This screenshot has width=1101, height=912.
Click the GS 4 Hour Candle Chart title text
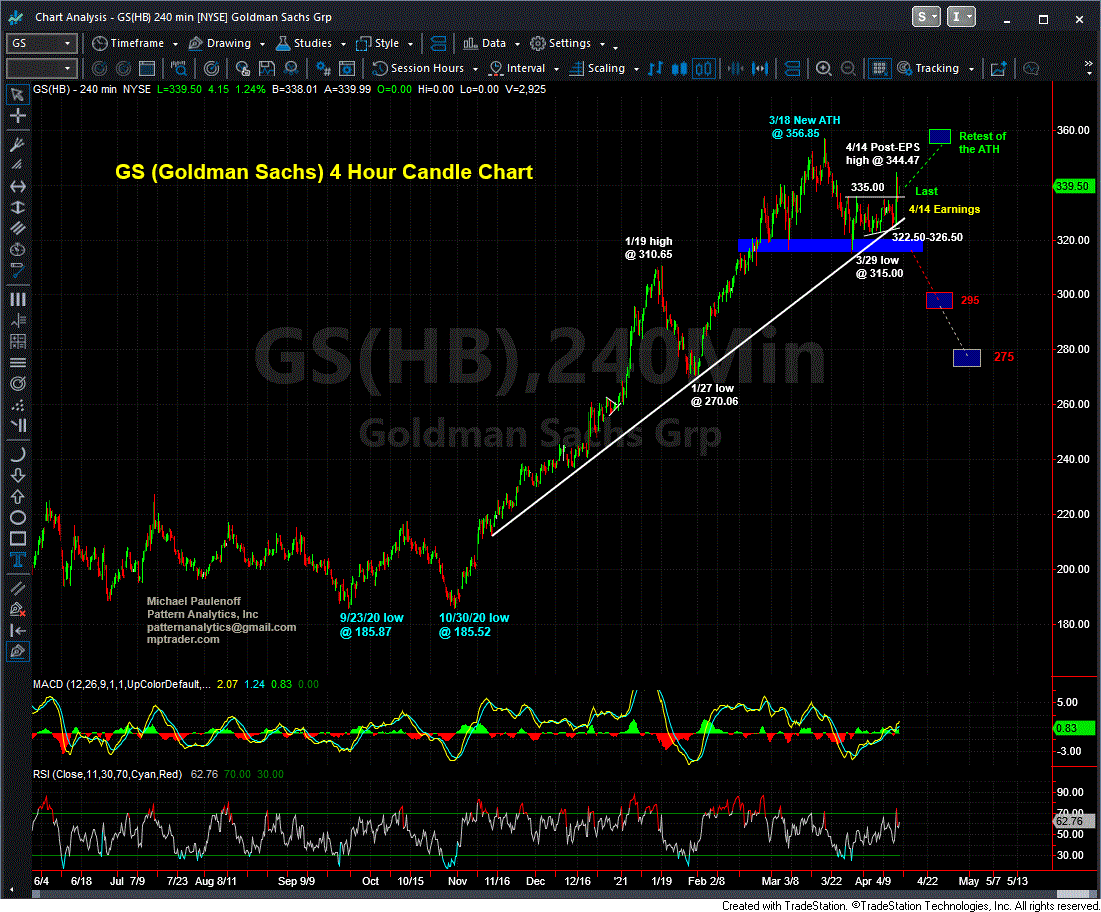pos(324,172)
